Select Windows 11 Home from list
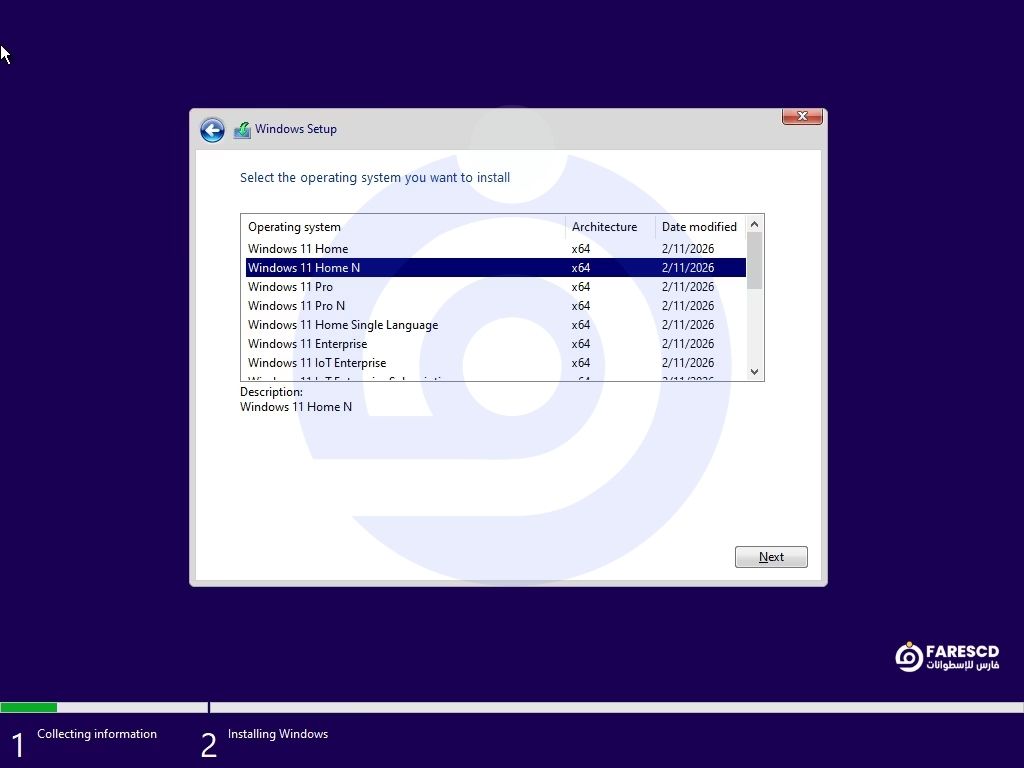1024x768 pixels. click(x=298, y=249)
